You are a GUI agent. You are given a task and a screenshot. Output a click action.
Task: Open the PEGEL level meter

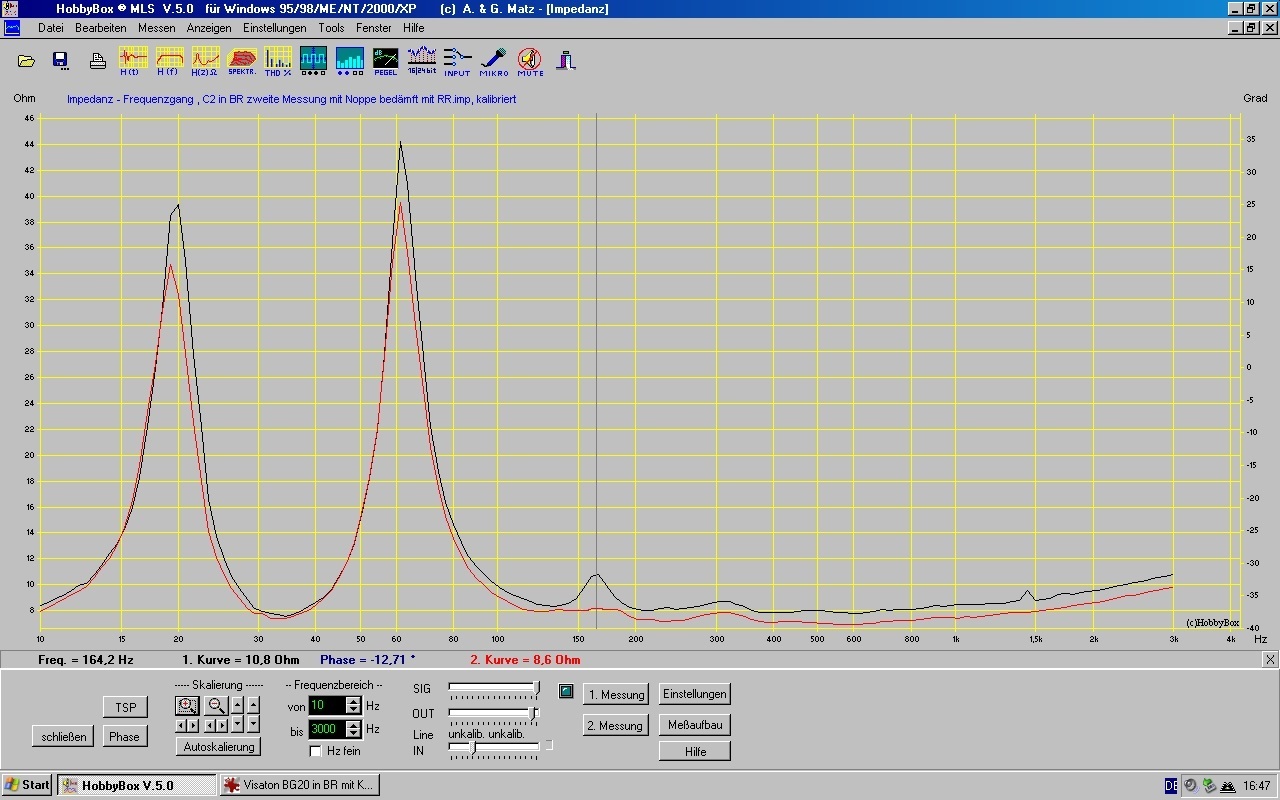(385, 60)
